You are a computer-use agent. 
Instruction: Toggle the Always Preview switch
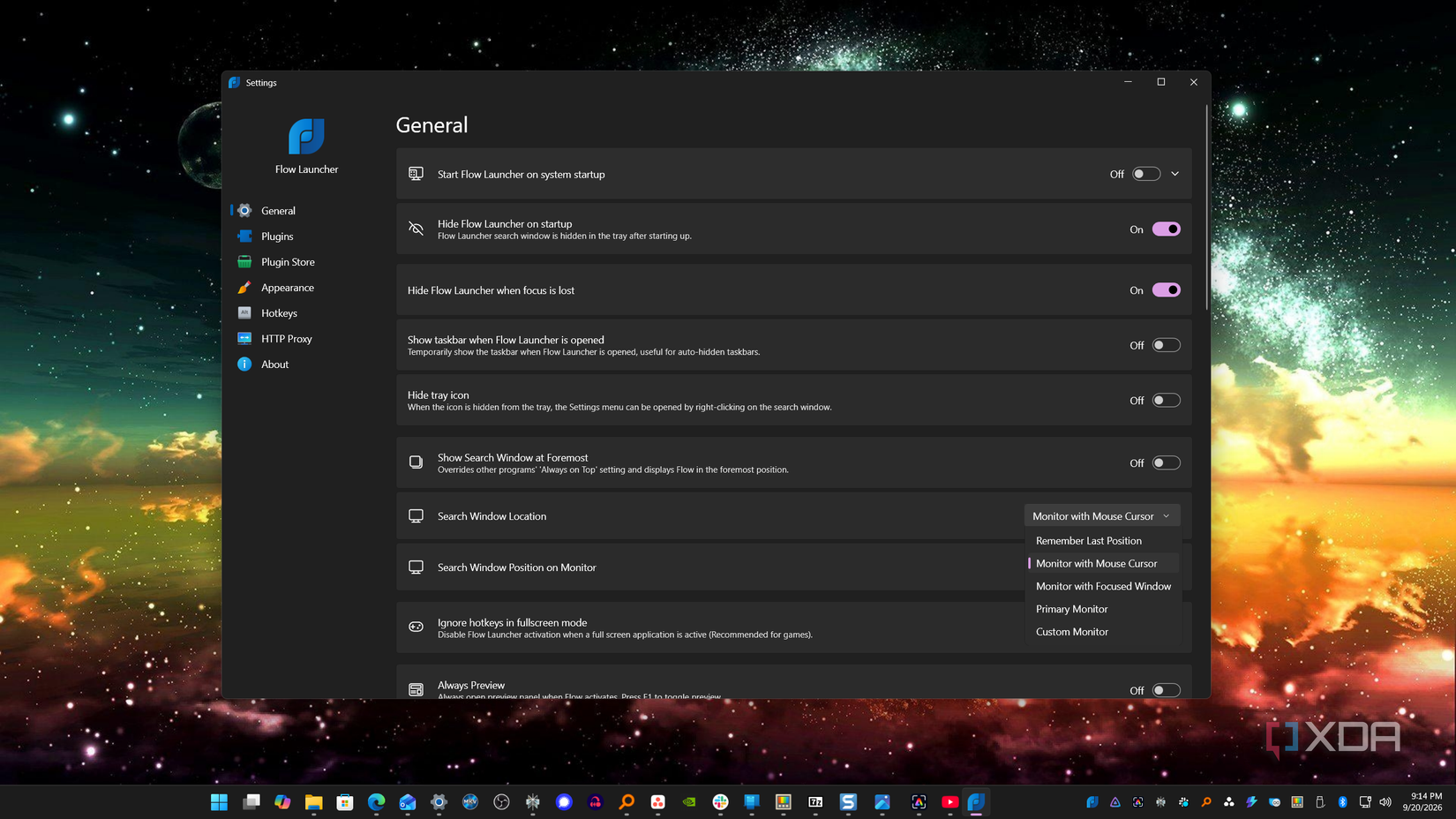pyautogui.click(x=1166, y=690)
